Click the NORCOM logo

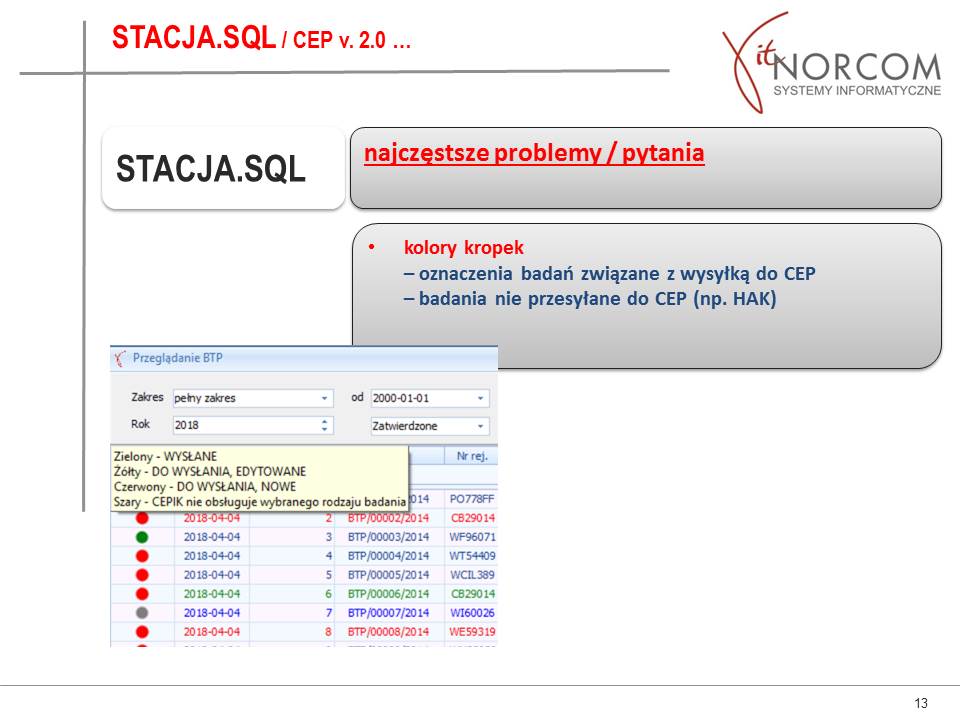(x=831, y=63)
